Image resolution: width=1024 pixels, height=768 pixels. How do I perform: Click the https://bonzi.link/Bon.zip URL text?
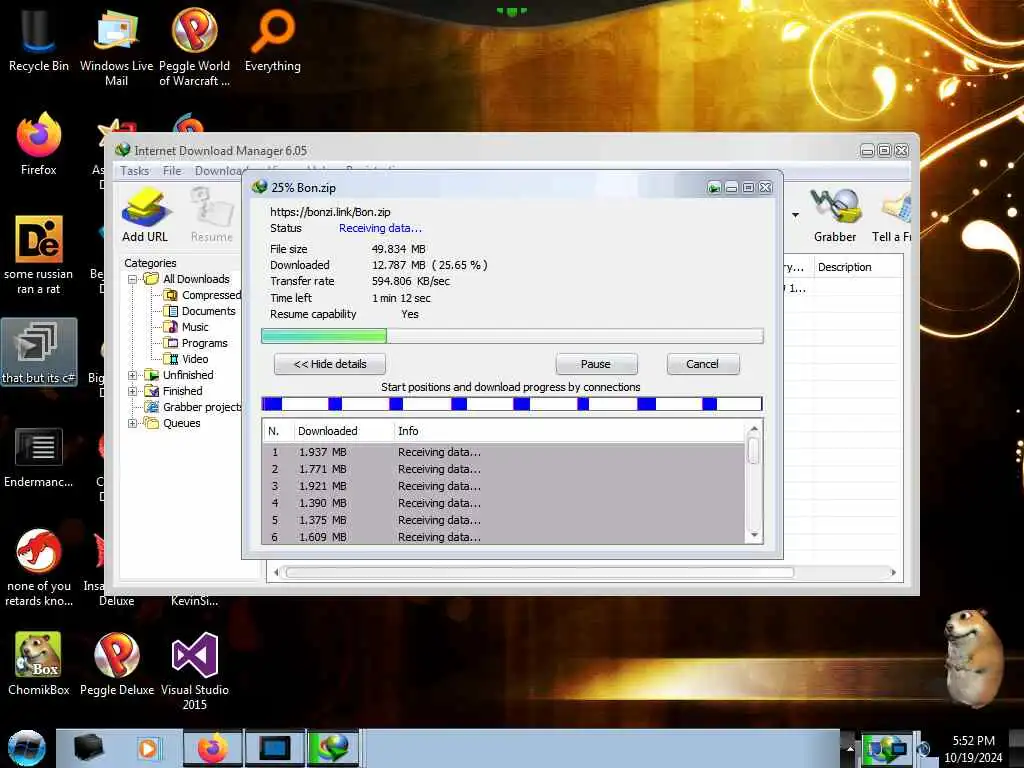(330, 212)
